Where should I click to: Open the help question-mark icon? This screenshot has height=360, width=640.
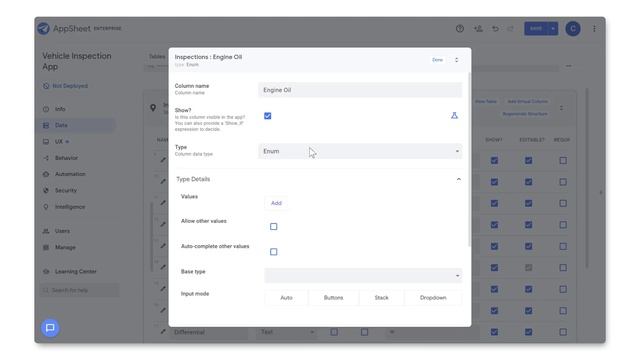tap(460, 29)
